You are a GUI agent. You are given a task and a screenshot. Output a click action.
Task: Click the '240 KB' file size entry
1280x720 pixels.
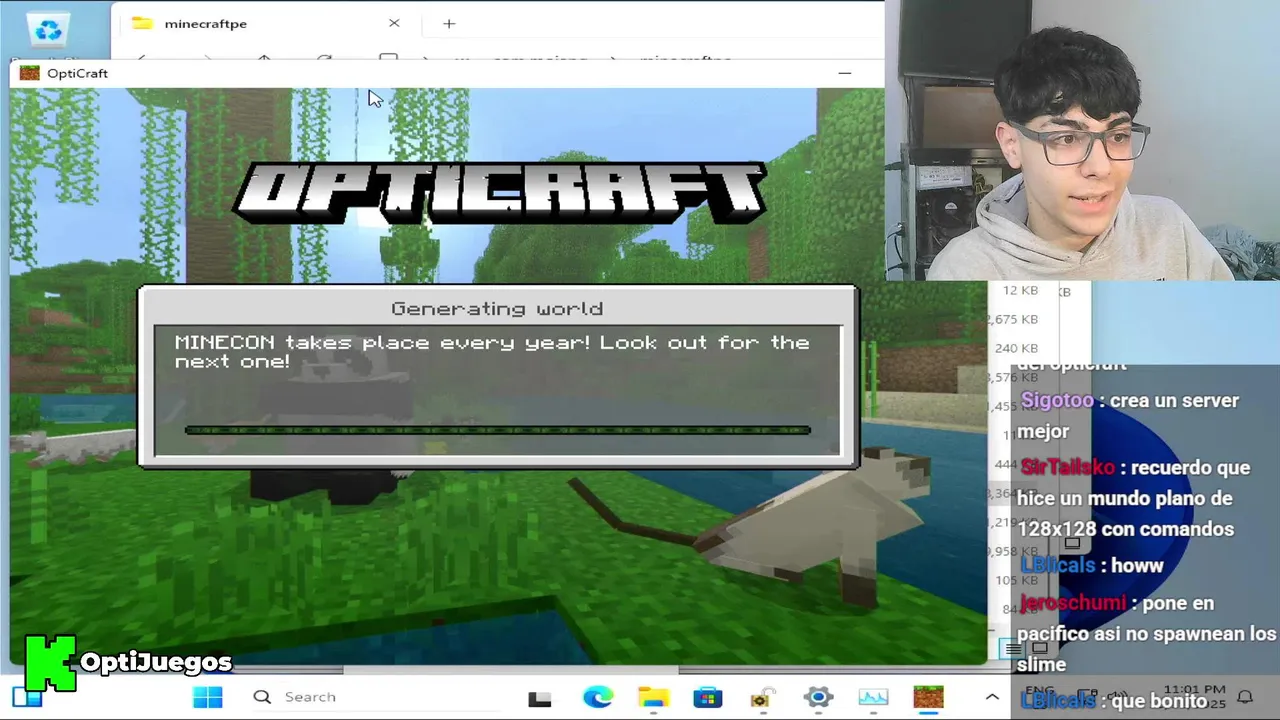1017,348
